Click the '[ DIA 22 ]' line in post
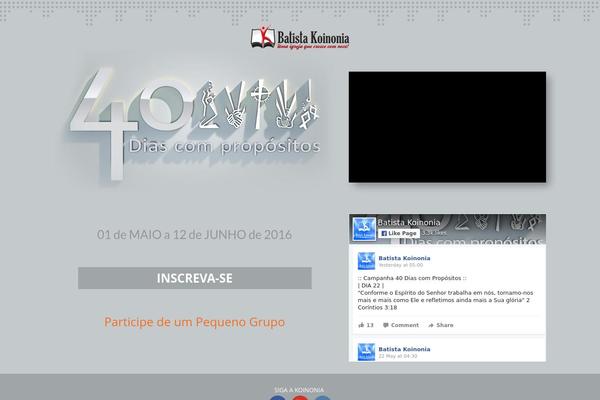 point(371,285)
